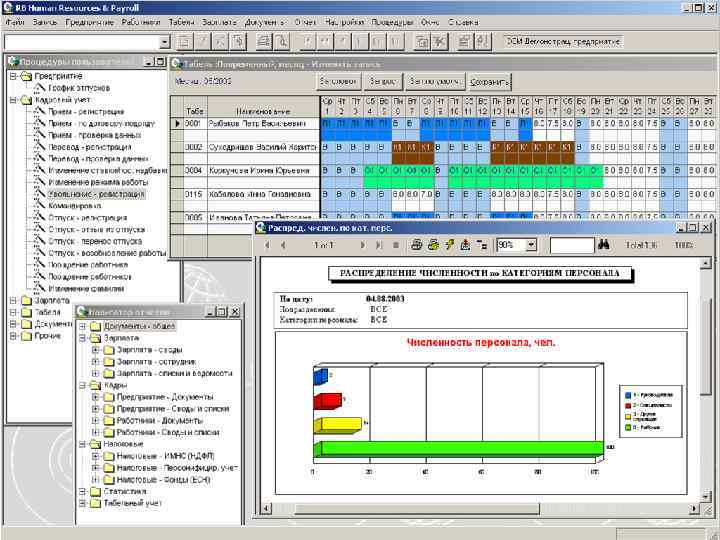Click the 'Сохранить' button in timesheet window
The width and height of the screenshot is (720, 540).
point(489,82)
